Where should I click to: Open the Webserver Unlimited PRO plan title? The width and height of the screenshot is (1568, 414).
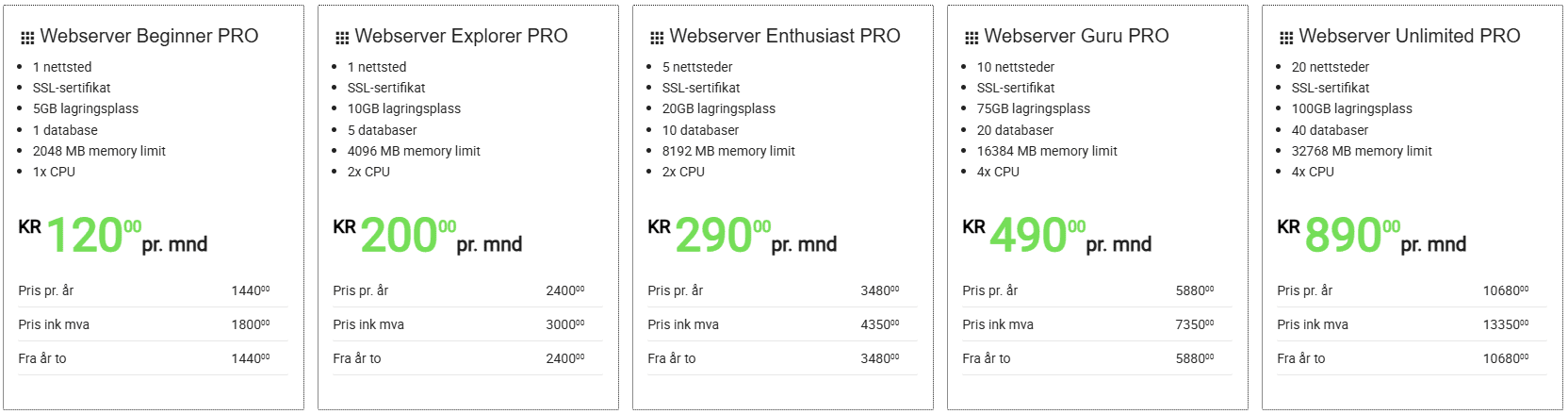coord(1410,36)
